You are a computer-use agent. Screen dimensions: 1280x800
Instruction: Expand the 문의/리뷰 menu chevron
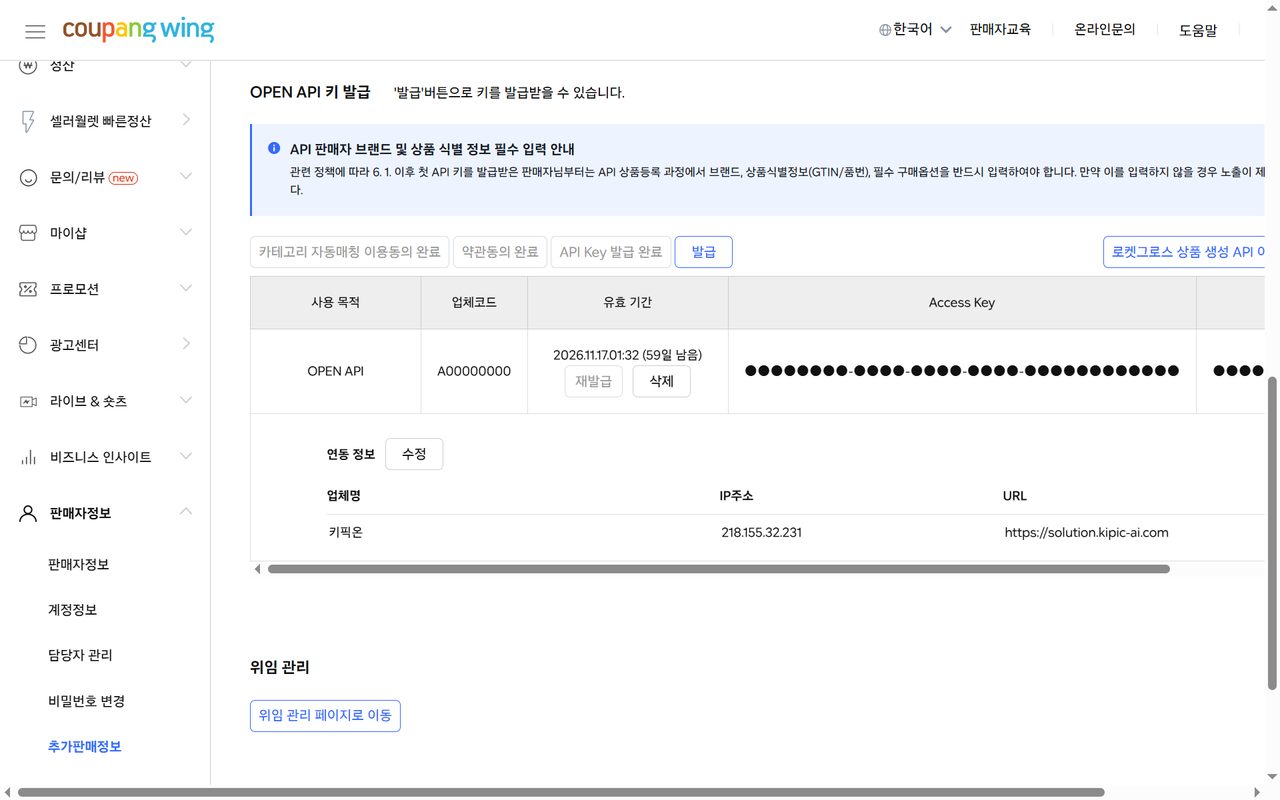186,176
